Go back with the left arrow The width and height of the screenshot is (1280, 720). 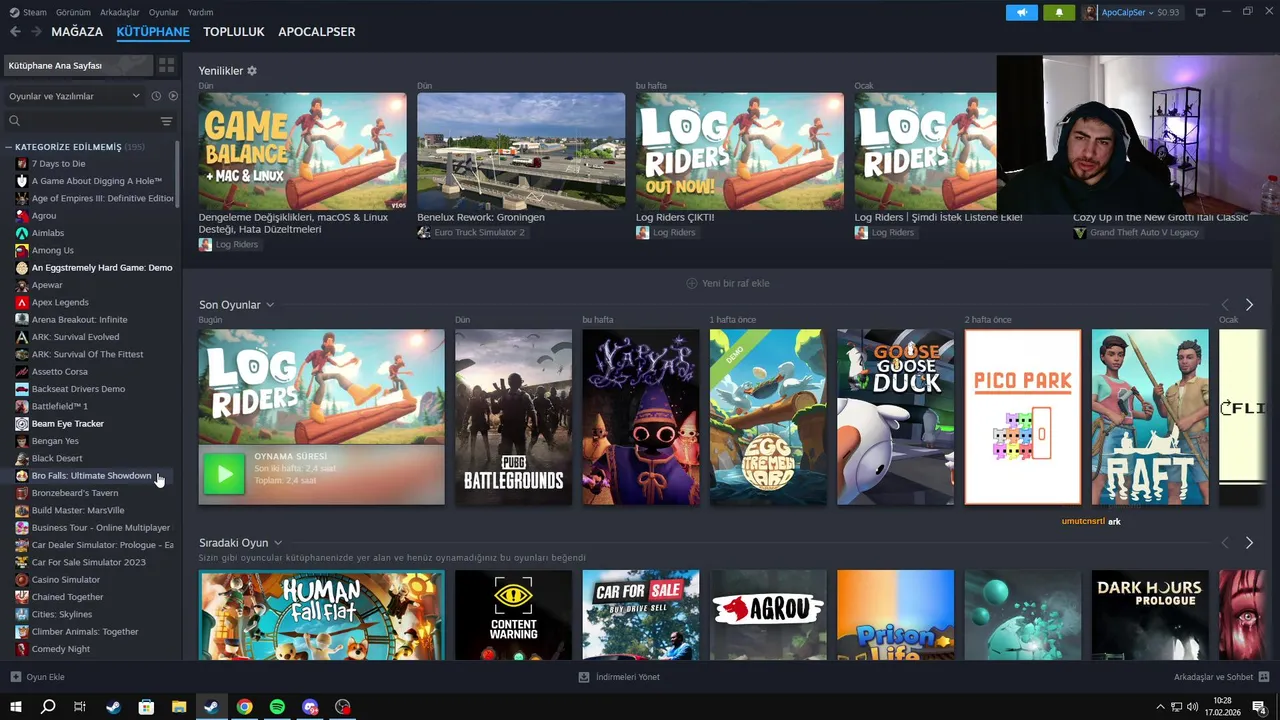15,32
